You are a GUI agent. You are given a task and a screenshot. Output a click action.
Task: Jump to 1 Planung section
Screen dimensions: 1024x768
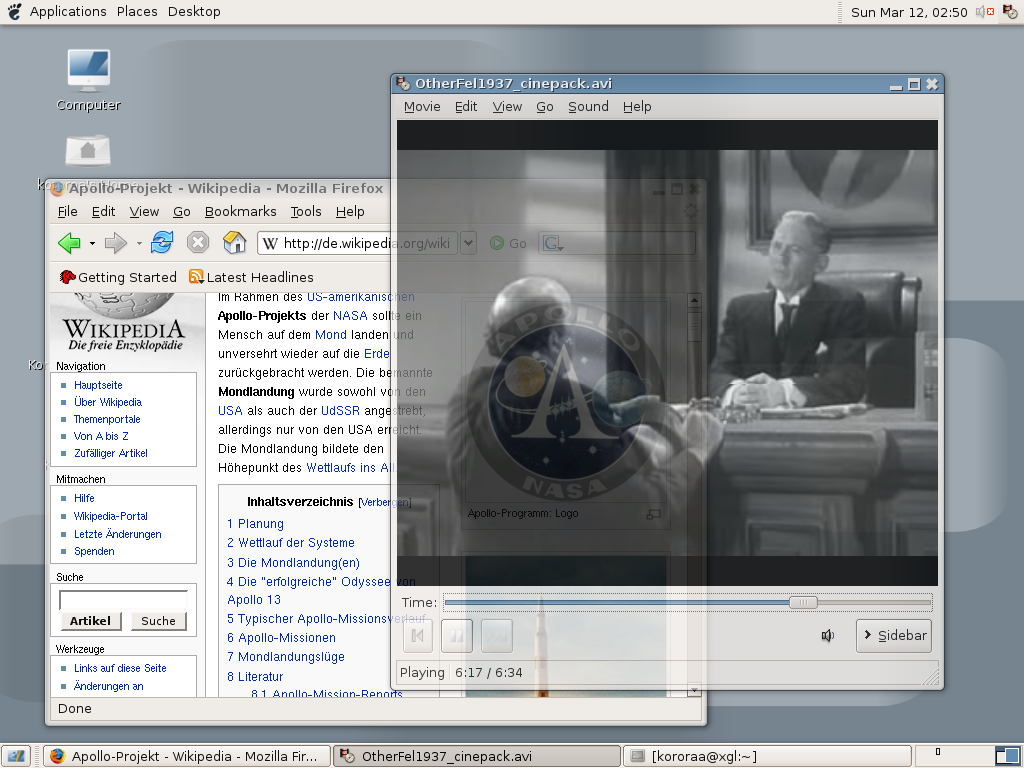click(255, 524)
